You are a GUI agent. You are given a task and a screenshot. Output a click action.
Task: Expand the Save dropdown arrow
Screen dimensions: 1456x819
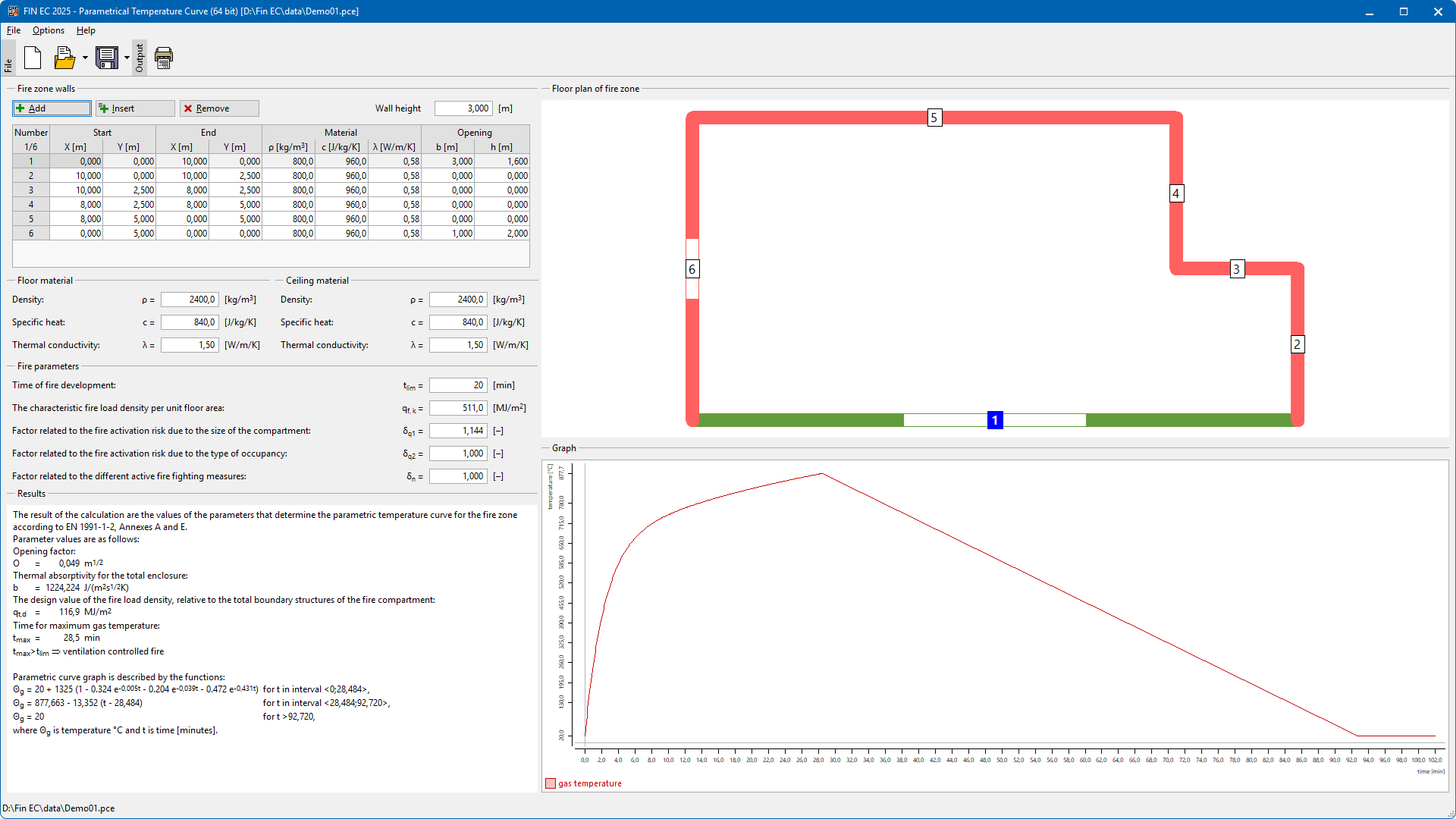click(x=127, y=58)
